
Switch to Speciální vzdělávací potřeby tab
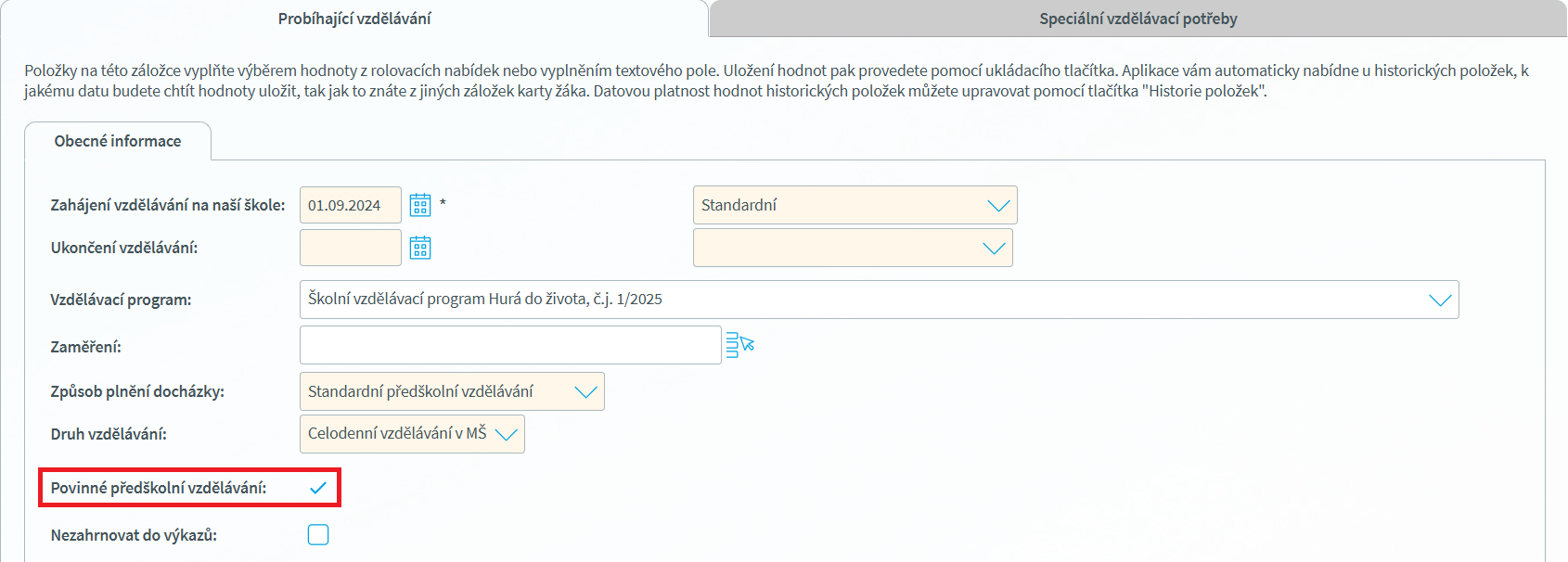point(1137,19)
